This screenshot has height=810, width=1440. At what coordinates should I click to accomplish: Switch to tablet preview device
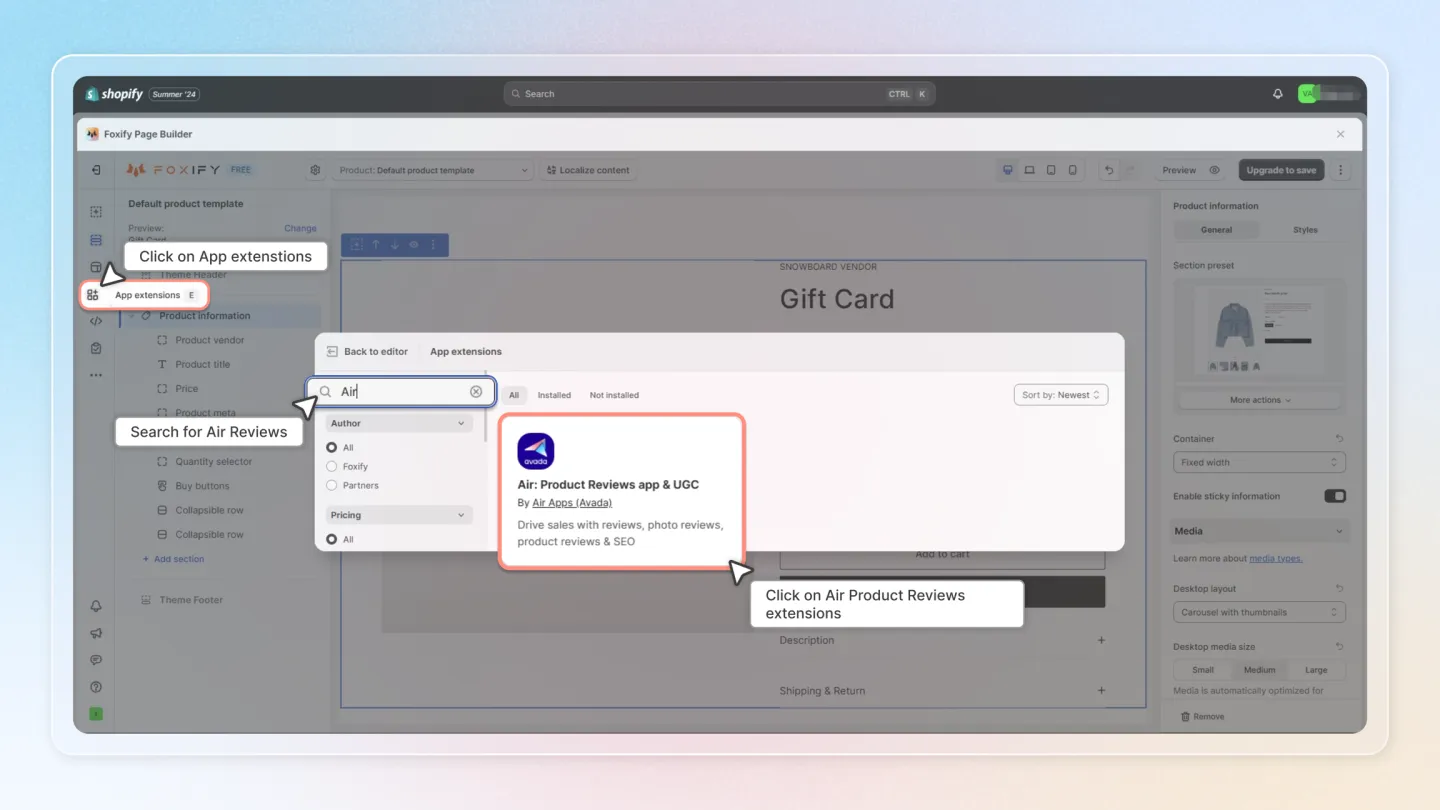tap(1051, 170)
